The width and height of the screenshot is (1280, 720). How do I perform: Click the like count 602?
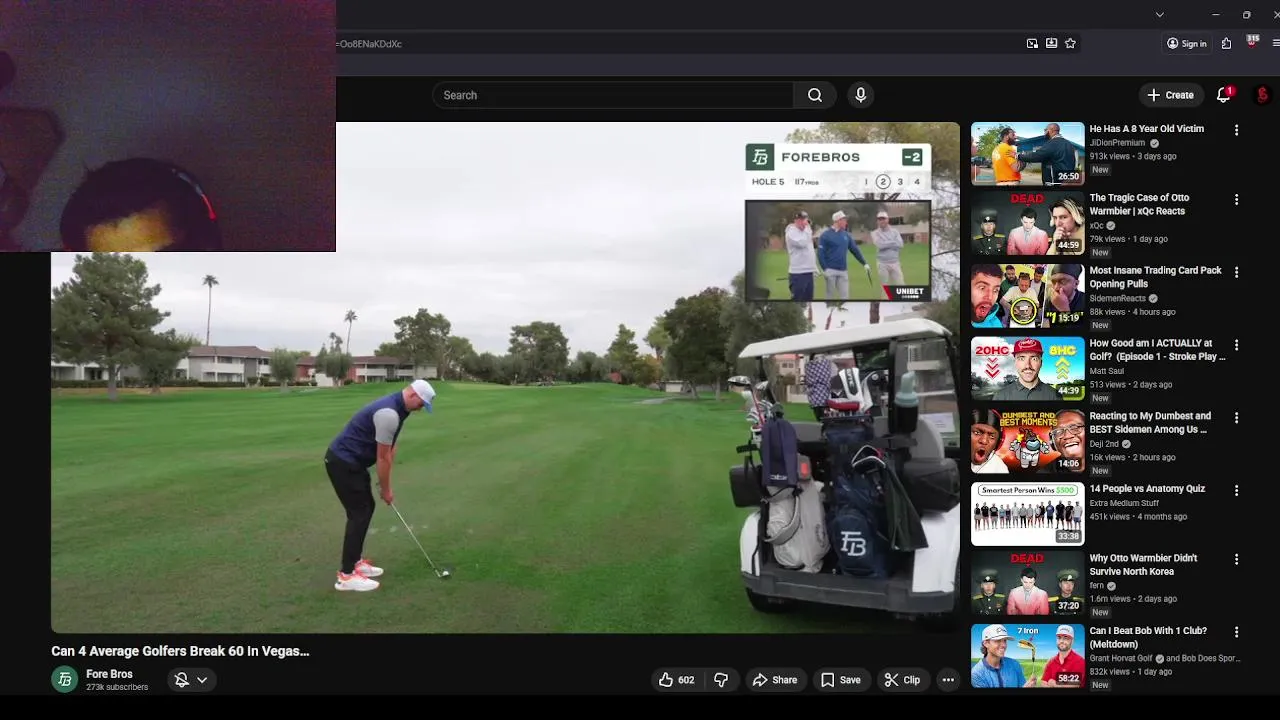pos(686,680)
